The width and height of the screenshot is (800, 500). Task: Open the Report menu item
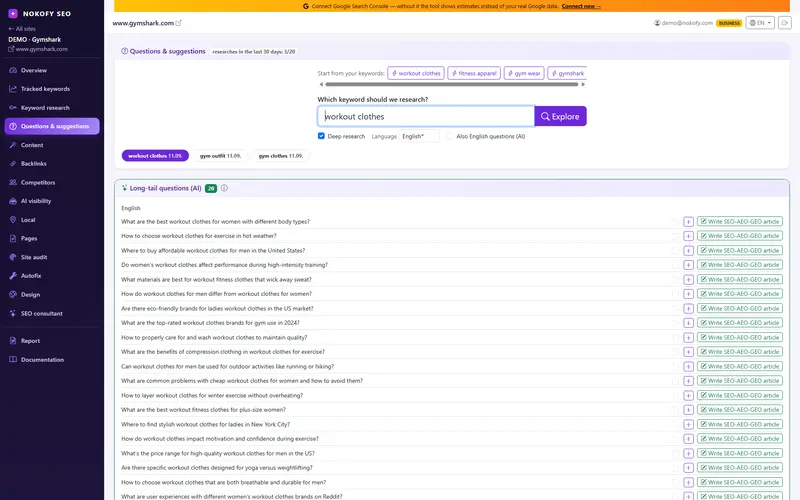tap(30, 341)
